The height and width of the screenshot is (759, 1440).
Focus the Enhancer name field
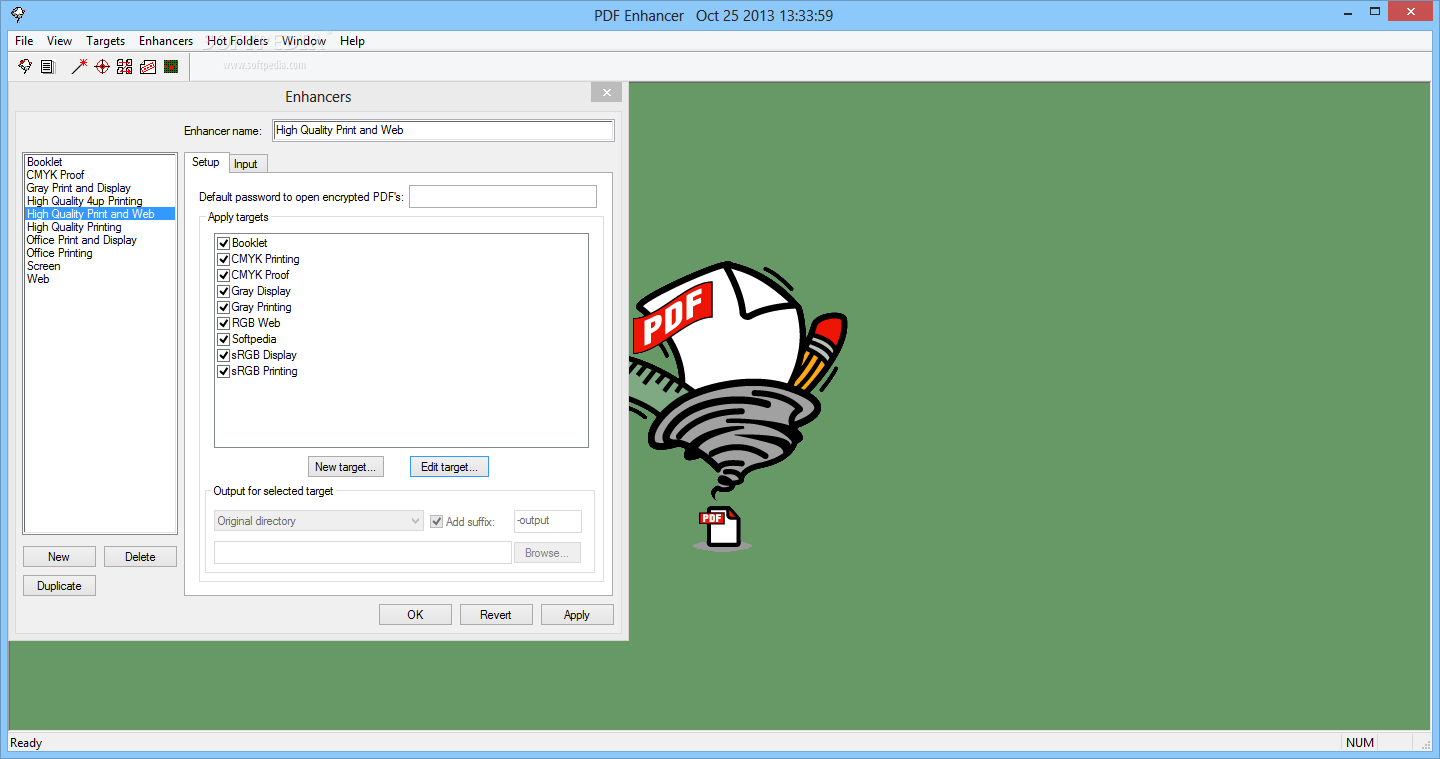click(x=443, y=130)
